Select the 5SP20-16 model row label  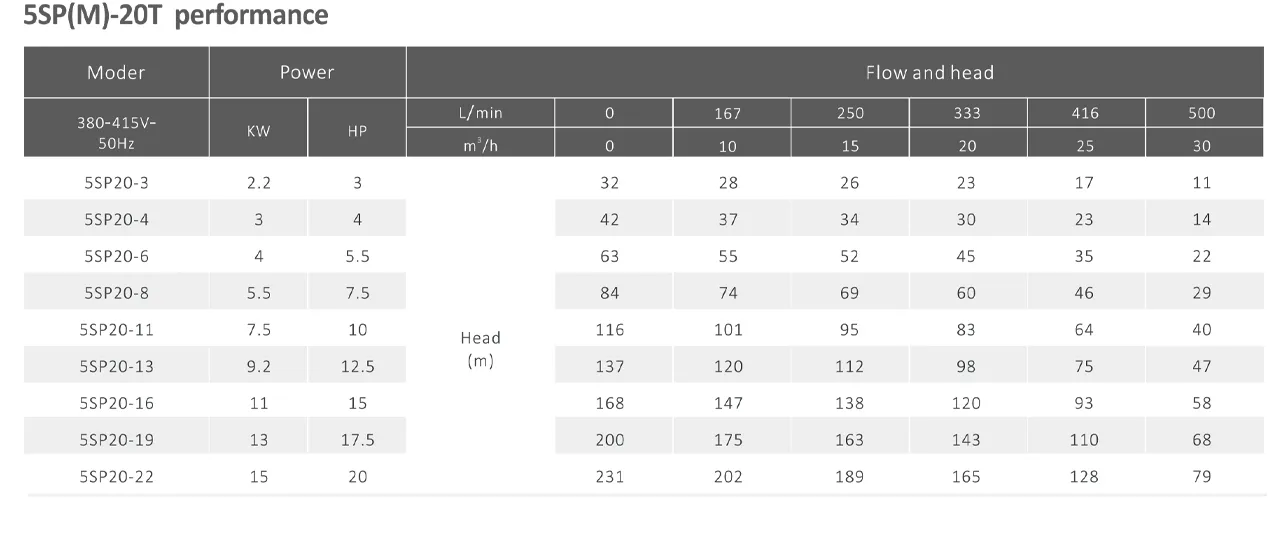[116, 403]
